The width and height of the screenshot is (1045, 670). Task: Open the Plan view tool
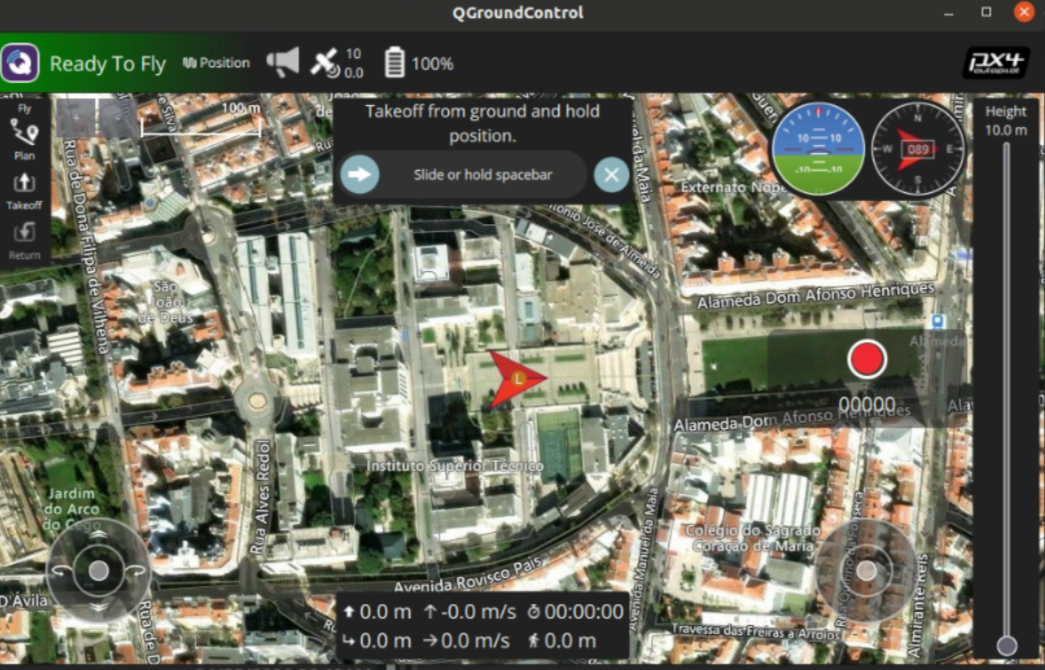(25, 139)
